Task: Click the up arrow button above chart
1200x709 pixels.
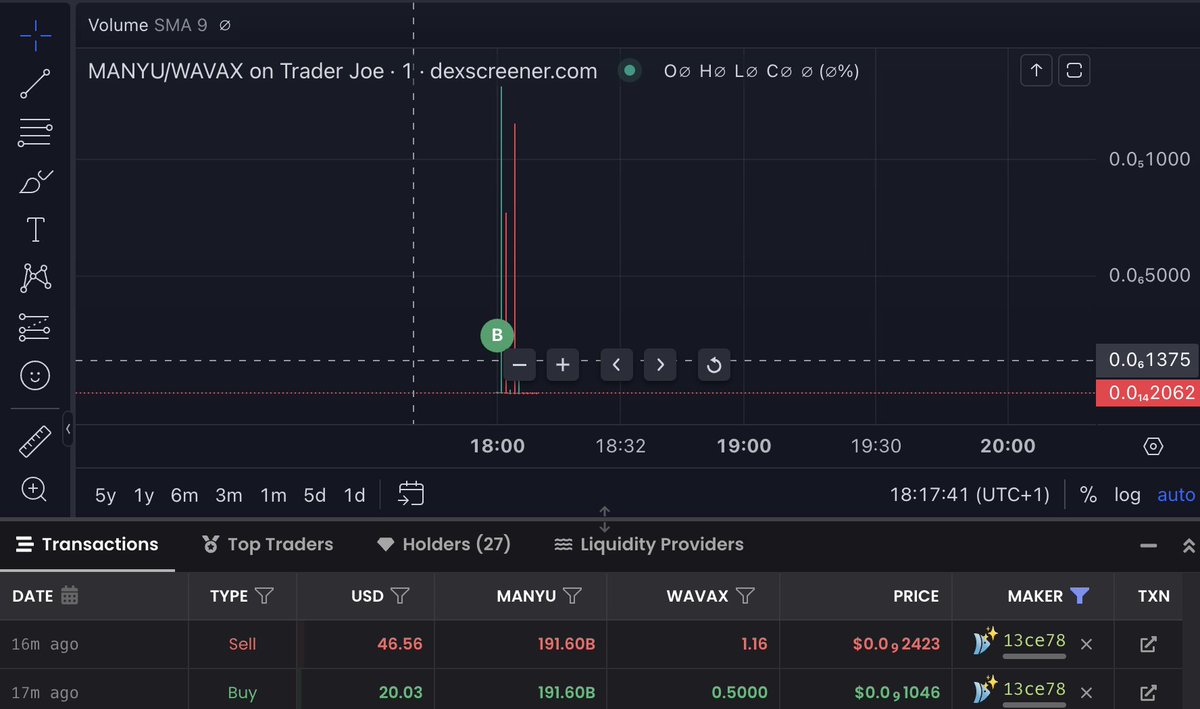Action: 1036,70
